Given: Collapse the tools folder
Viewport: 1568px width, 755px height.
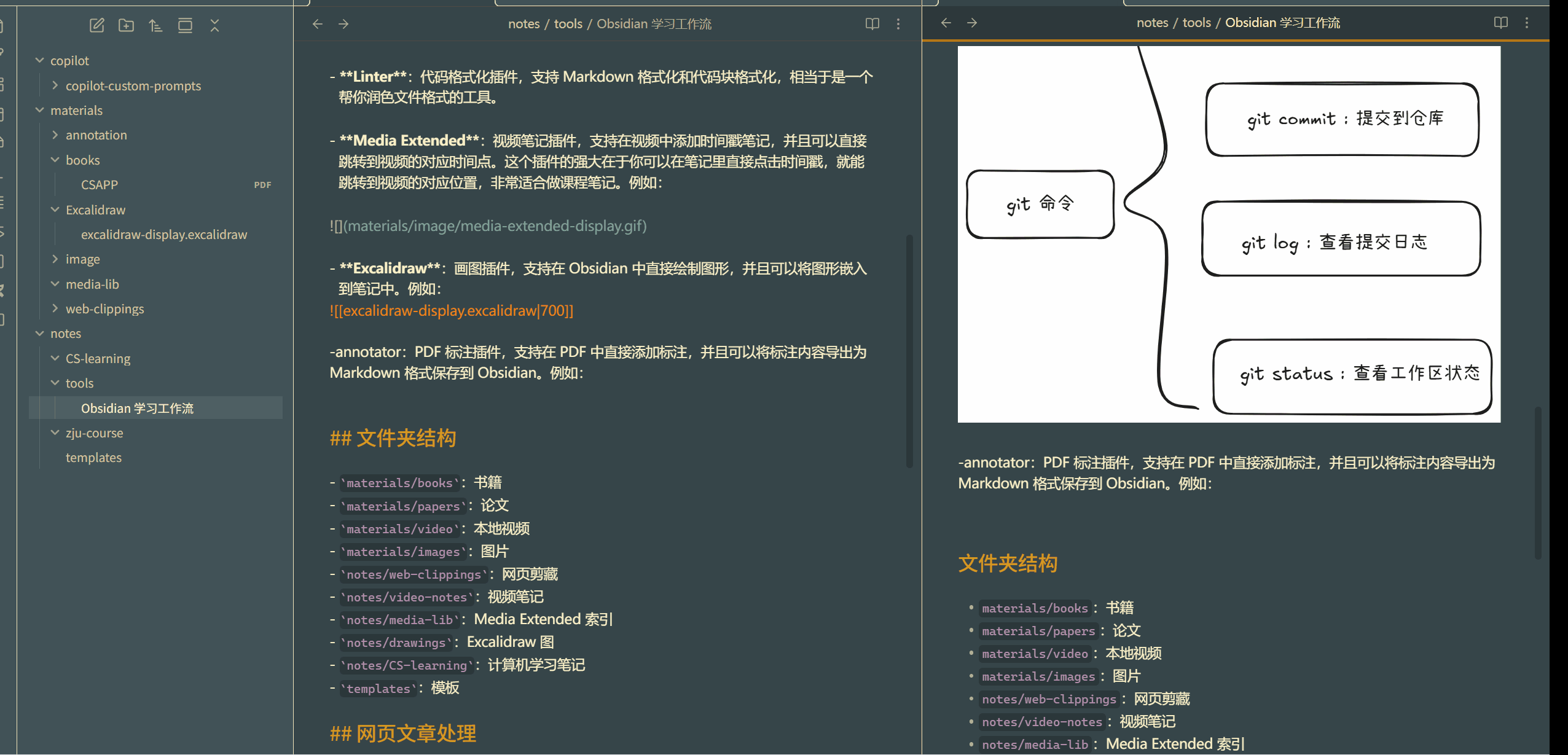Looking at the screenshot, I should (55, 383).
